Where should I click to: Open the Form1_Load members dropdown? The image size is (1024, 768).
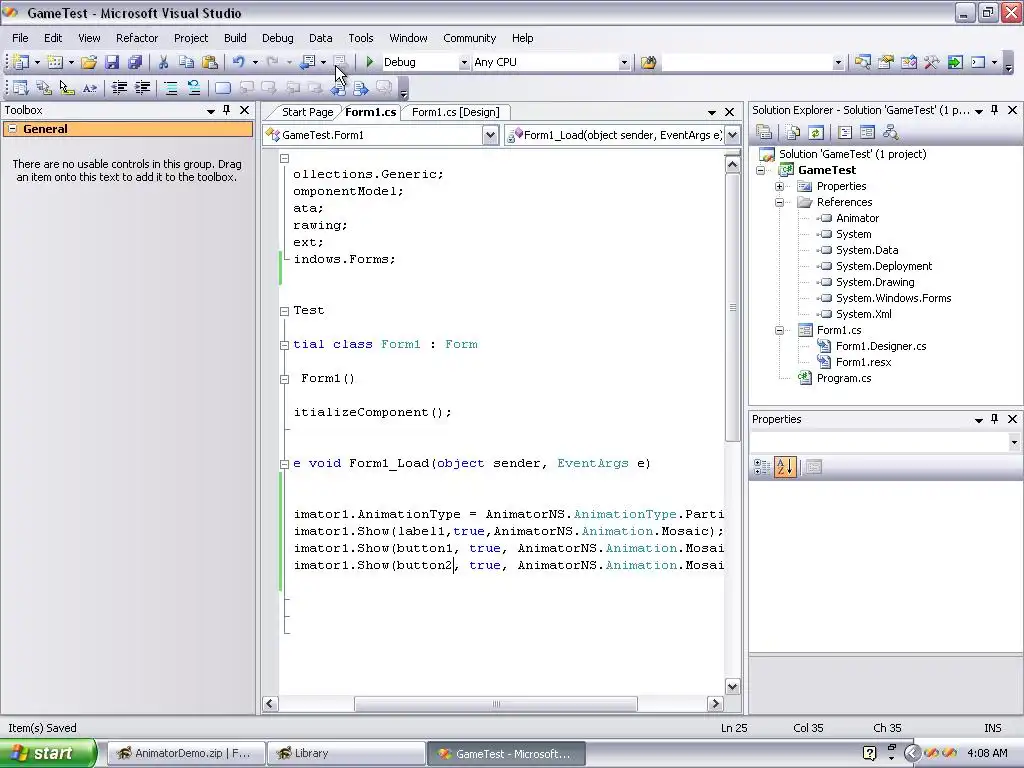click(733, 135)
